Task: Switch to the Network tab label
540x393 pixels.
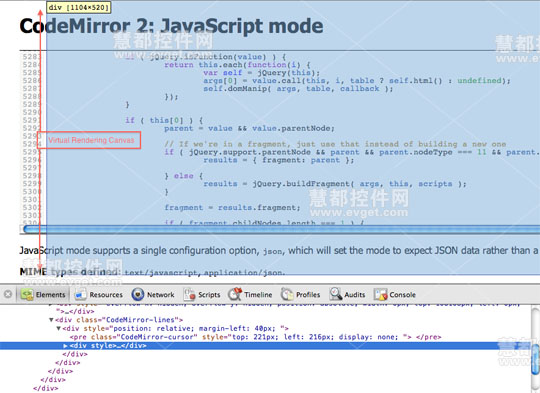Action: [x=160, y=295]
